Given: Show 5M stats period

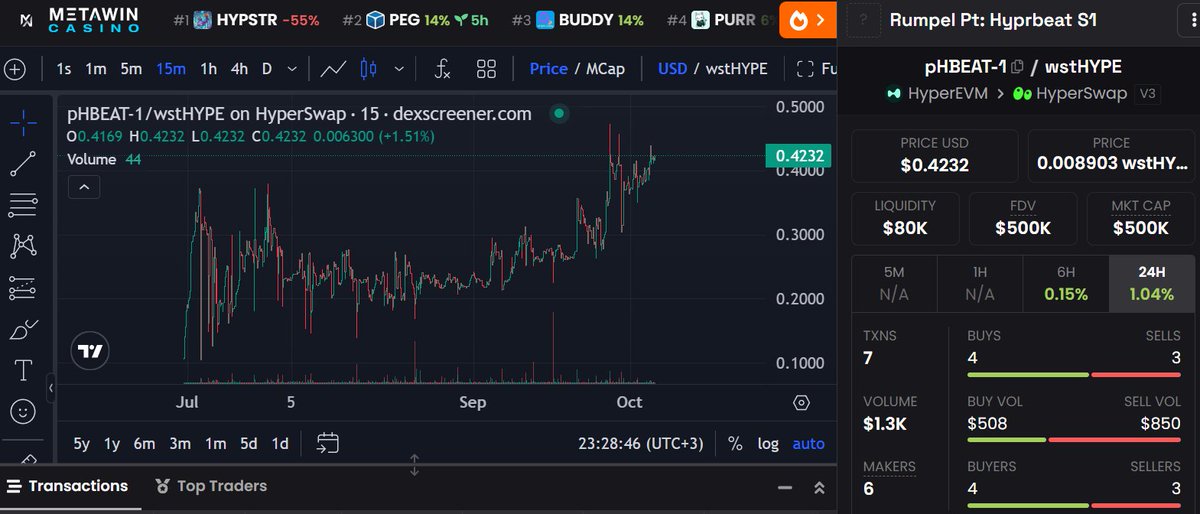Looking at the screenshot, I should pos(894,283).
